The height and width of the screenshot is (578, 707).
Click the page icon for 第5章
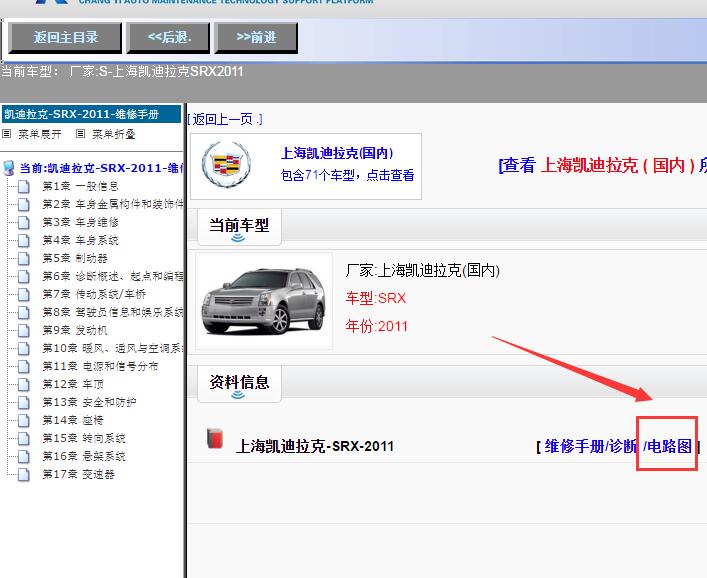pyautogui.click(x=24, y=259)
